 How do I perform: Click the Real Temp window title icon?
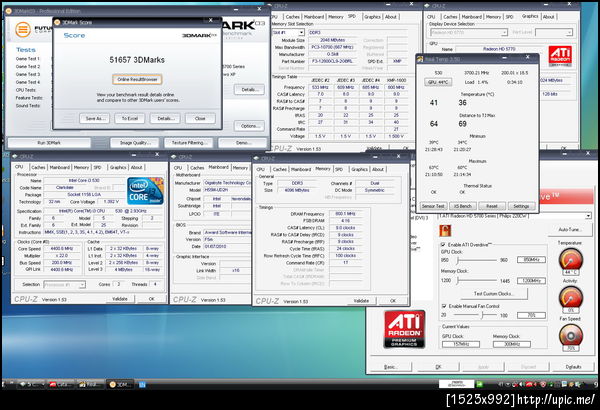pyautogui.click(x=420, y=59)
